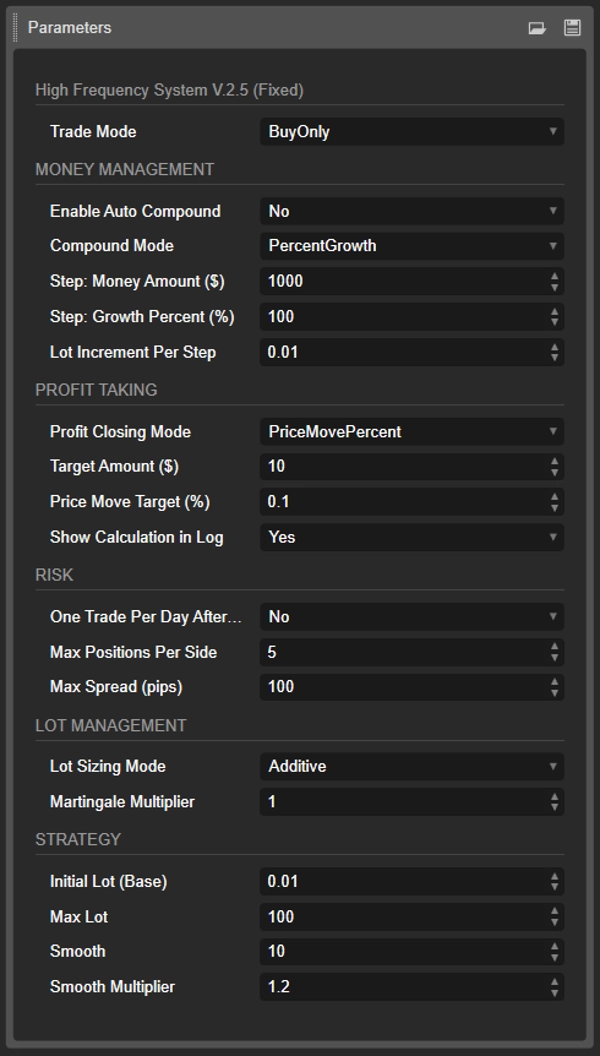
Task: Decrease Max Spread pips value
Action: (x=556, y=691)
